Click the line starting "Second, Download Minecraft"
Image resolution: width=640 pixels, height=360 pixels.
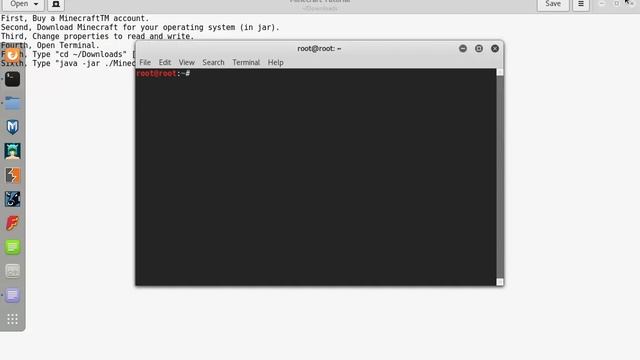[140, 27]
